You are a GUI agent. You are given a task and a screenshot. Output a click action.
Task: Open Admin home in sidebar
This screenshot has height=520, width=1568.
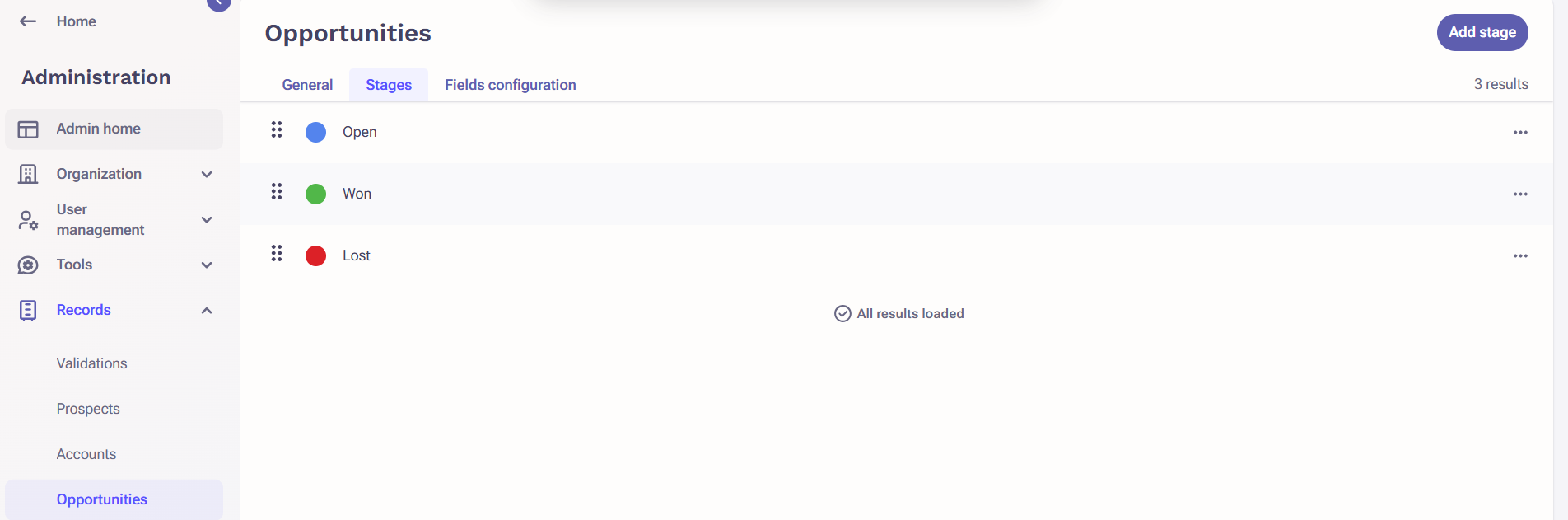(x=114, y=129)
